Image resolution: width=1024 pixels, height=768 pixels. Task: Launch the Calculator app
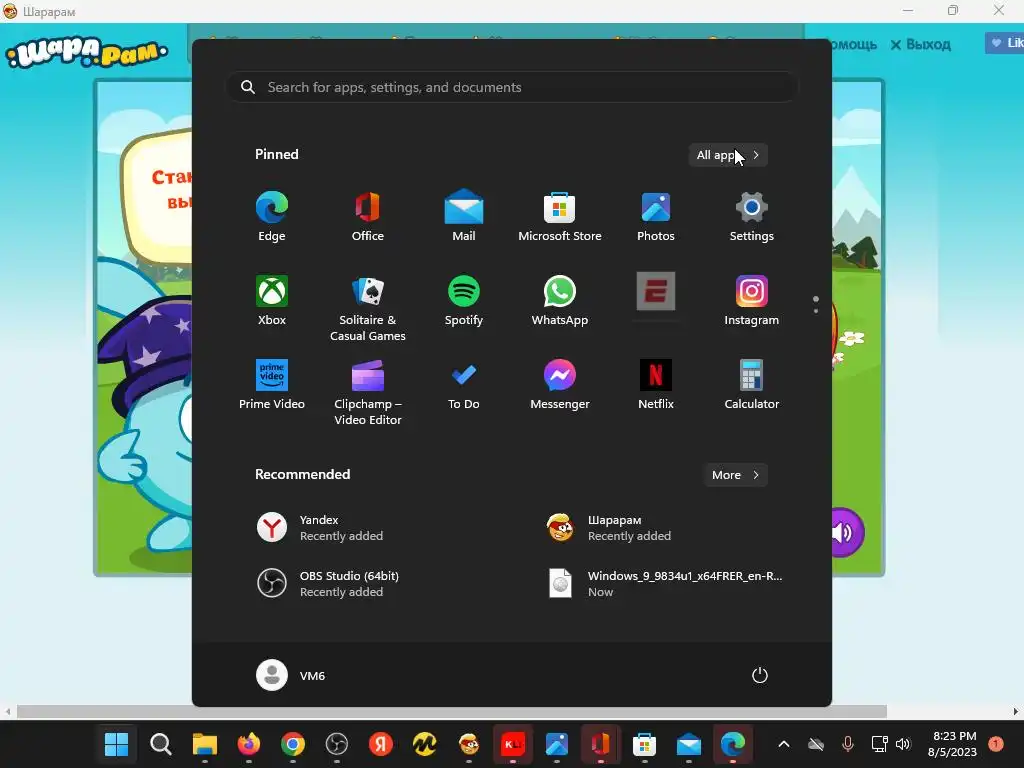point(752,385)
